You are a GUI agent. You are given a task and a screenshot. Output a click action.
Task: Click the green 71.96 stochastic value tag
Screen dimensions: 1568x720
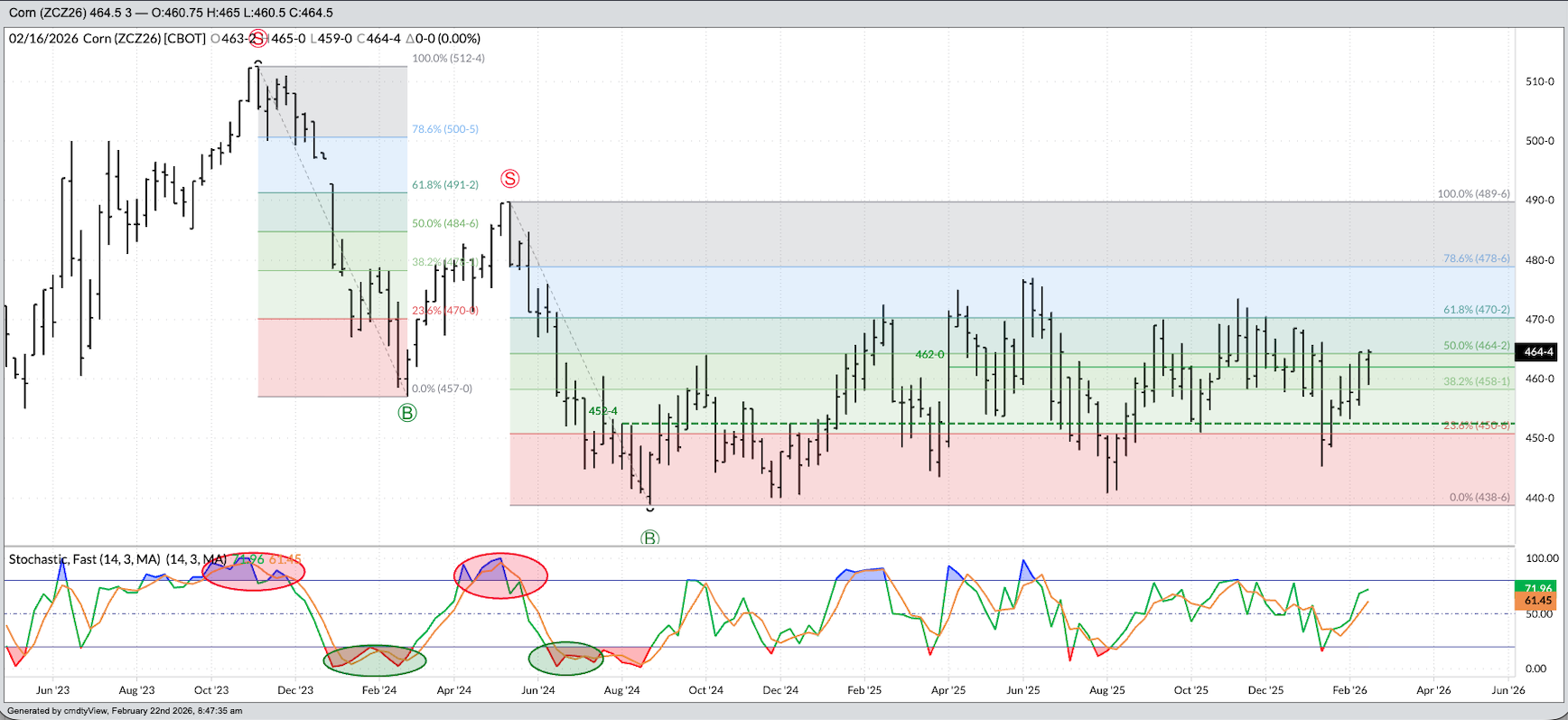(x=1538, y=588)
